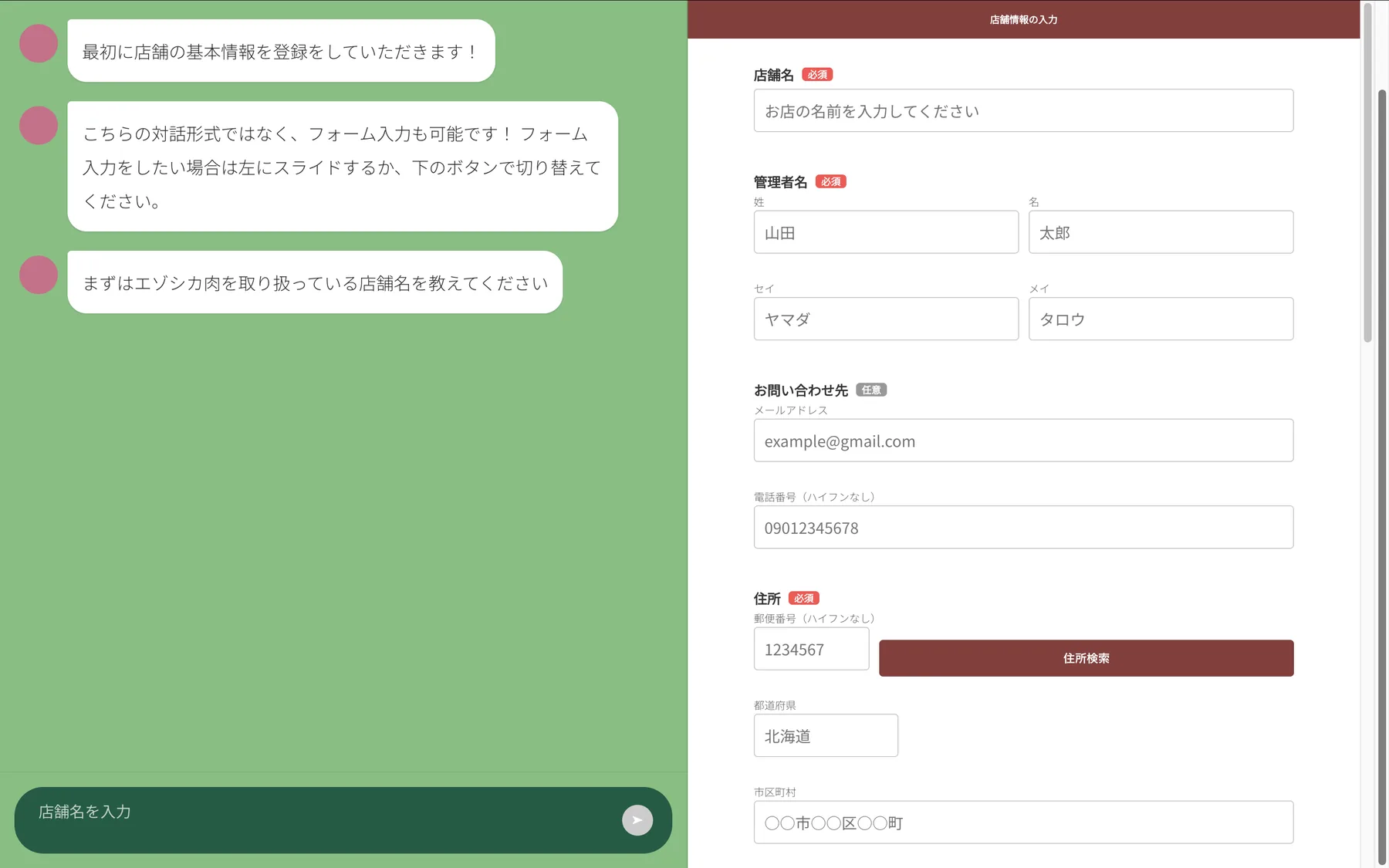Image resolution: width=1389 pixels, height=868 pixels.
Task: Click the セイ field showing ヤマダ
Action: pyautogui.click(x=886, y=319)
